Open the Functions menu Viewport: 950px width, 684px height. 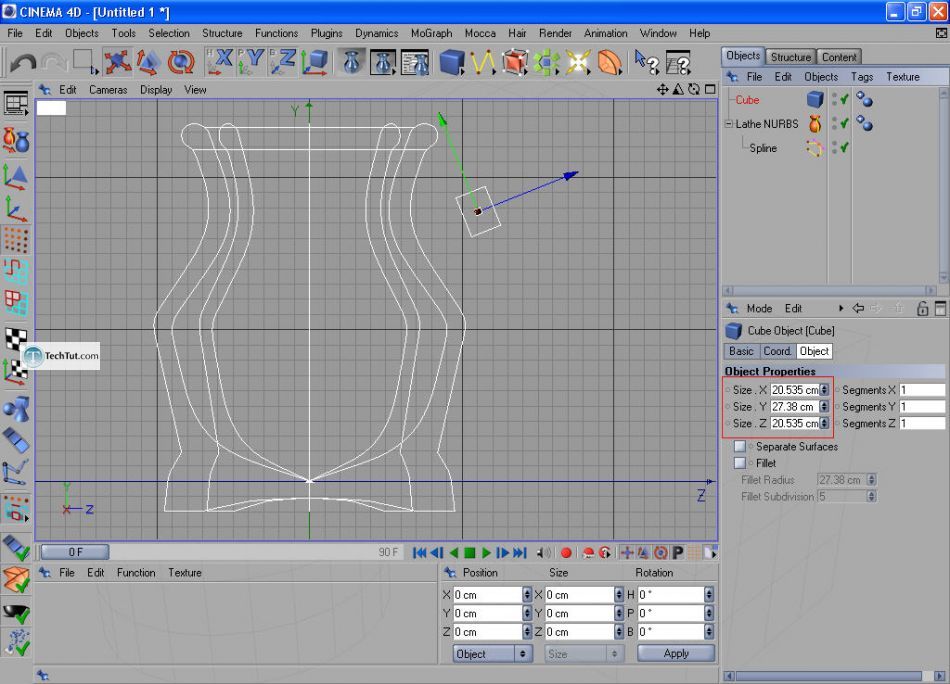276,33
